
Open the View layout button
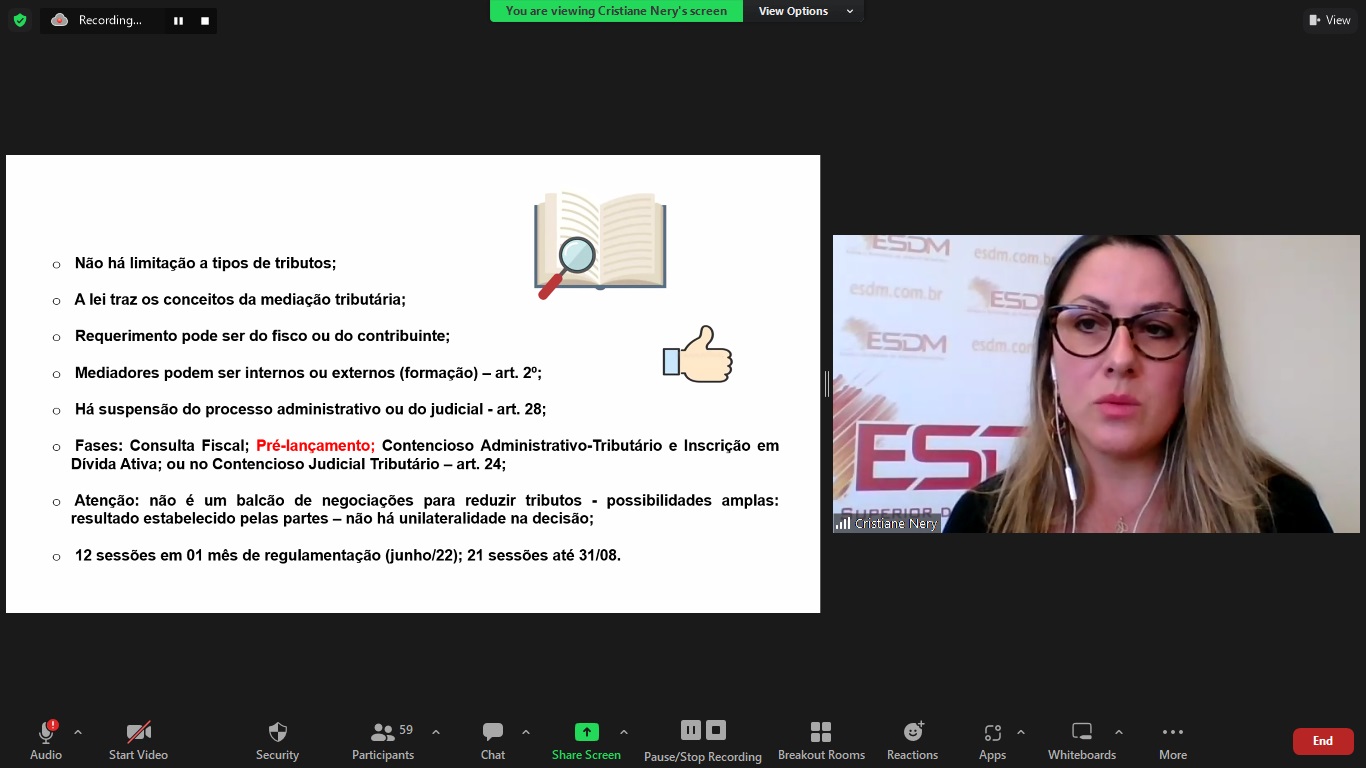1330,20
